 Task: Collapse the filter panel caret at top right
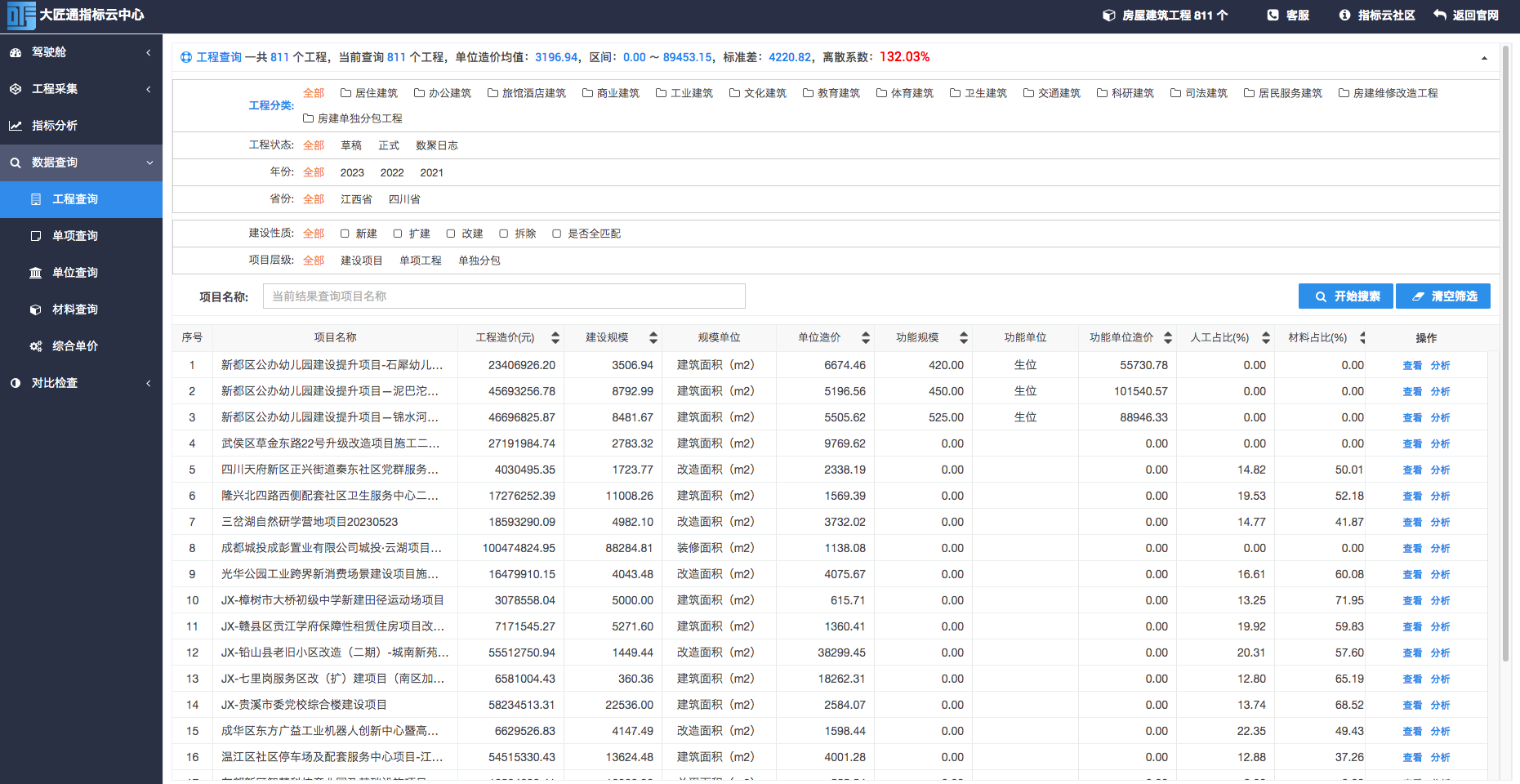pyautogui.click(x=1484, y=58)
